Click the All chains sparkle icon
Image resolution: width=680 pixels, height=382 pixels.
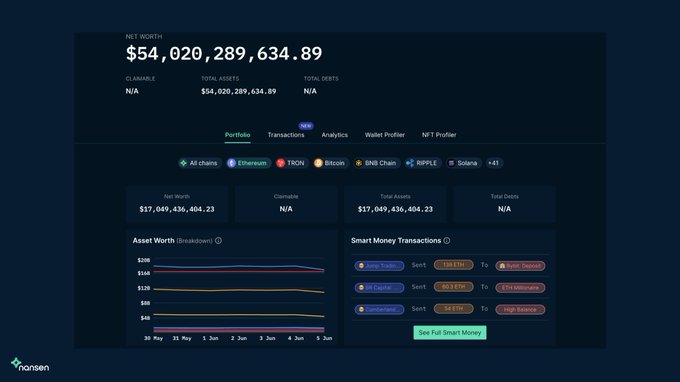(183, 163)
